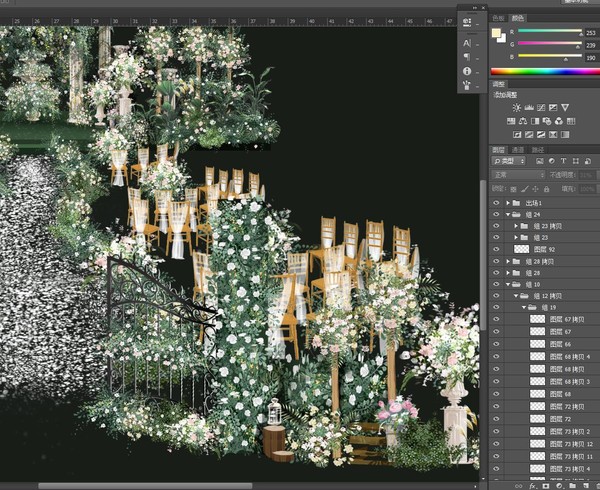
Task: Add a Photo Filter adjustment
Action: click(547, 121)
